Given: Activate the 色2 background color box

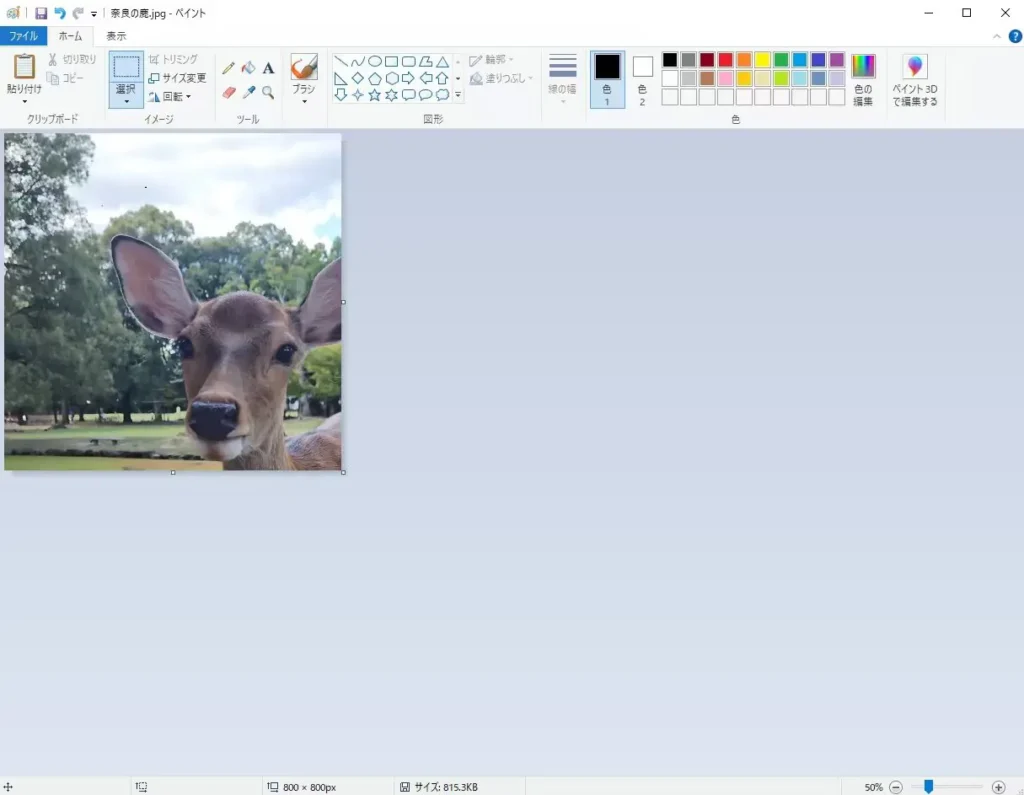Looking at the screenshot, I should [x=642, y=79].
